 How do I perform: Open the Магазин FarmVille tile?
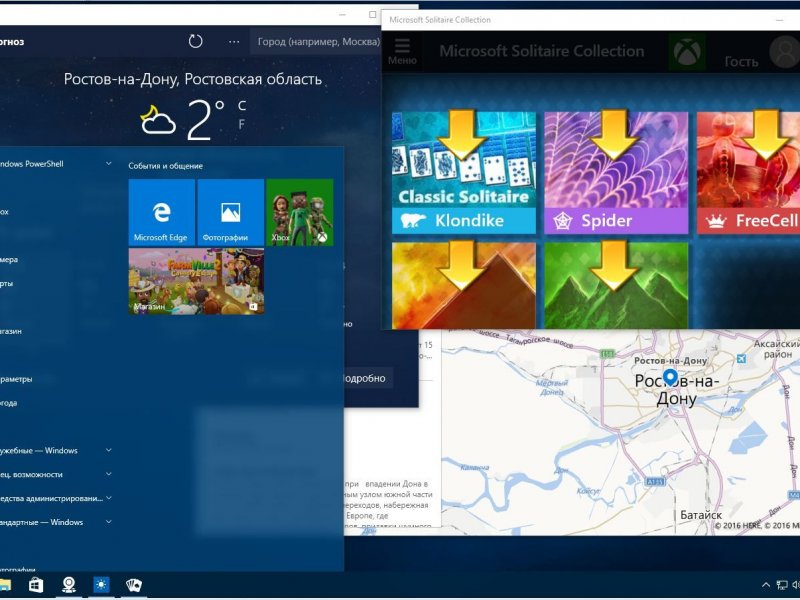196,281
